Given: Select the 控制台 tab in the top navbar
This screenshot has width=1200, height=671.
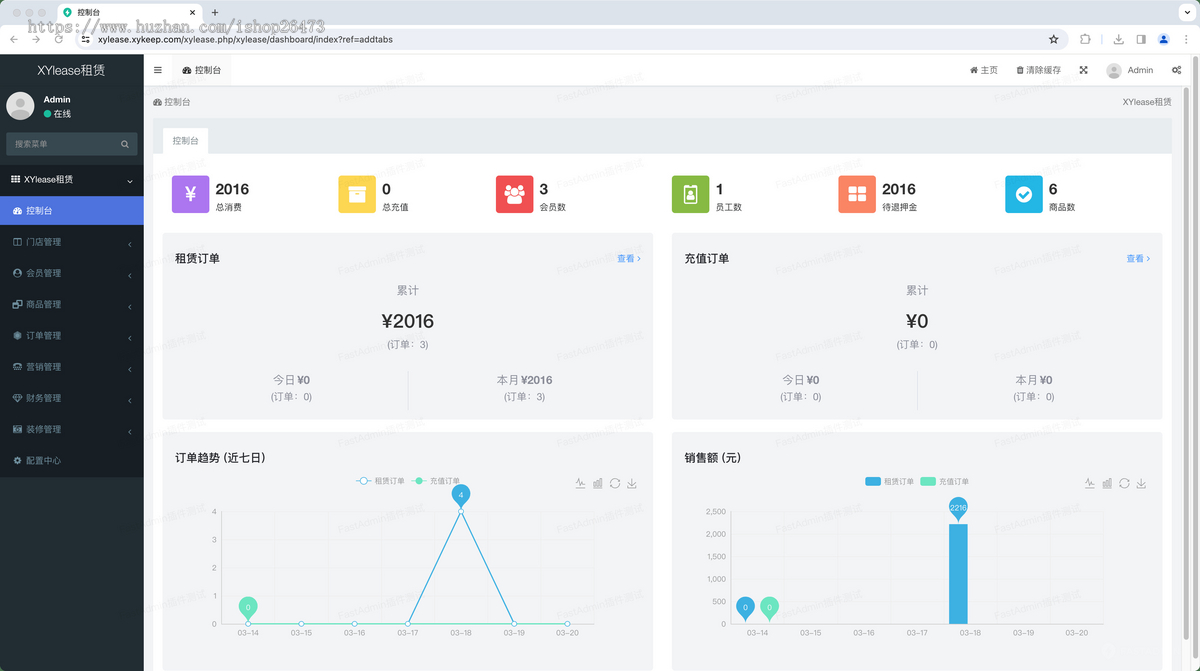Looking at the screenshot, I should tap(202, 70).
